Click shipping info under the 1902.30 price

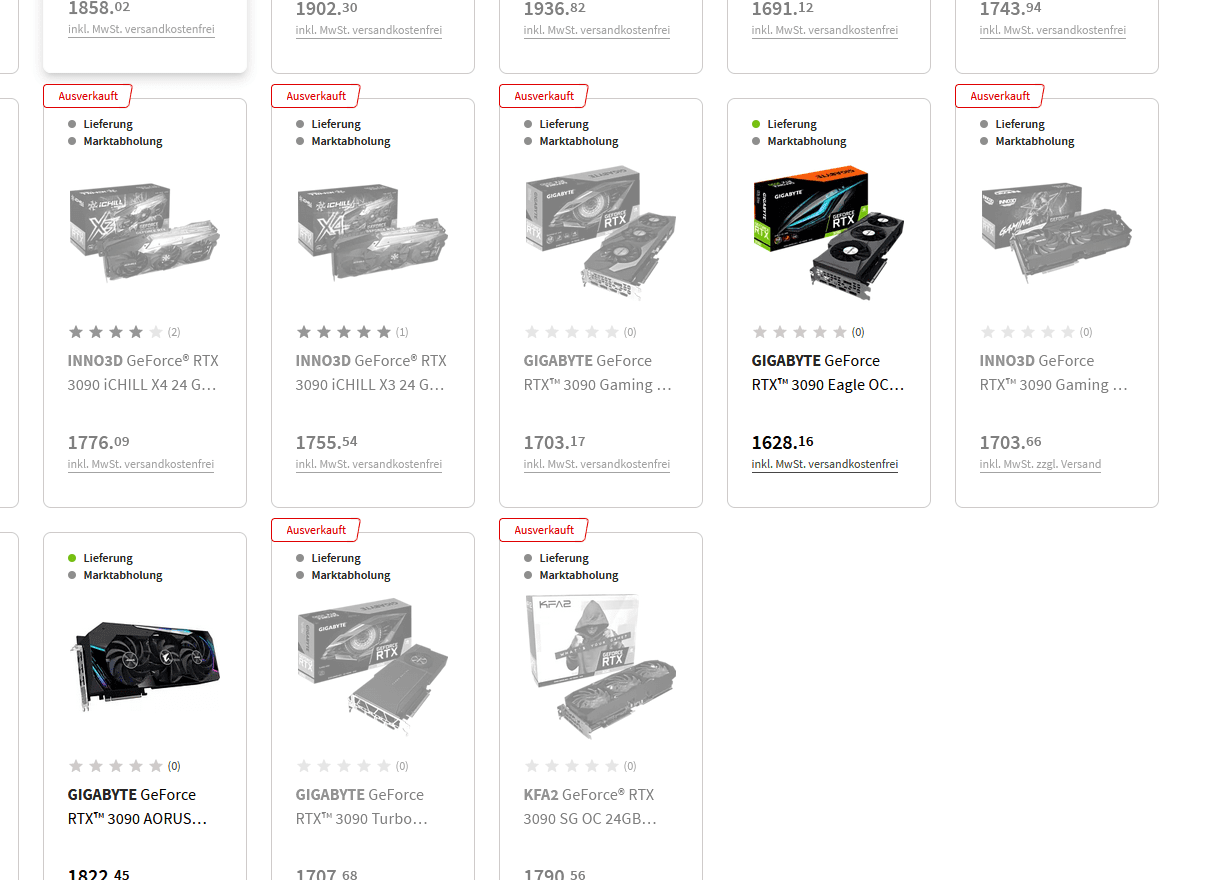click(369, 30)
